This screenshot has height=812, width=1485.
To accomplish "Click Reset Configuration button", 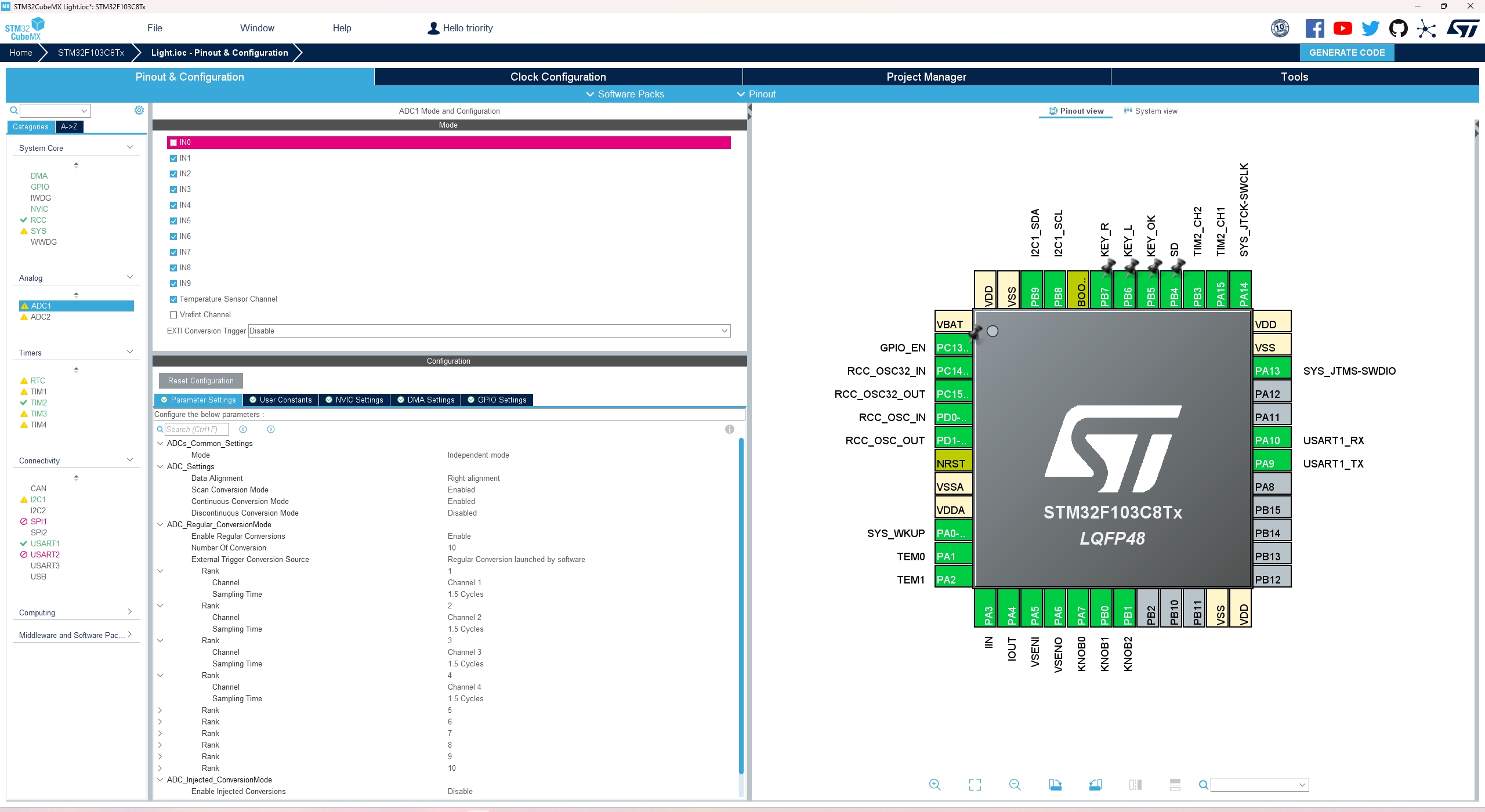I will coord(201,380).
